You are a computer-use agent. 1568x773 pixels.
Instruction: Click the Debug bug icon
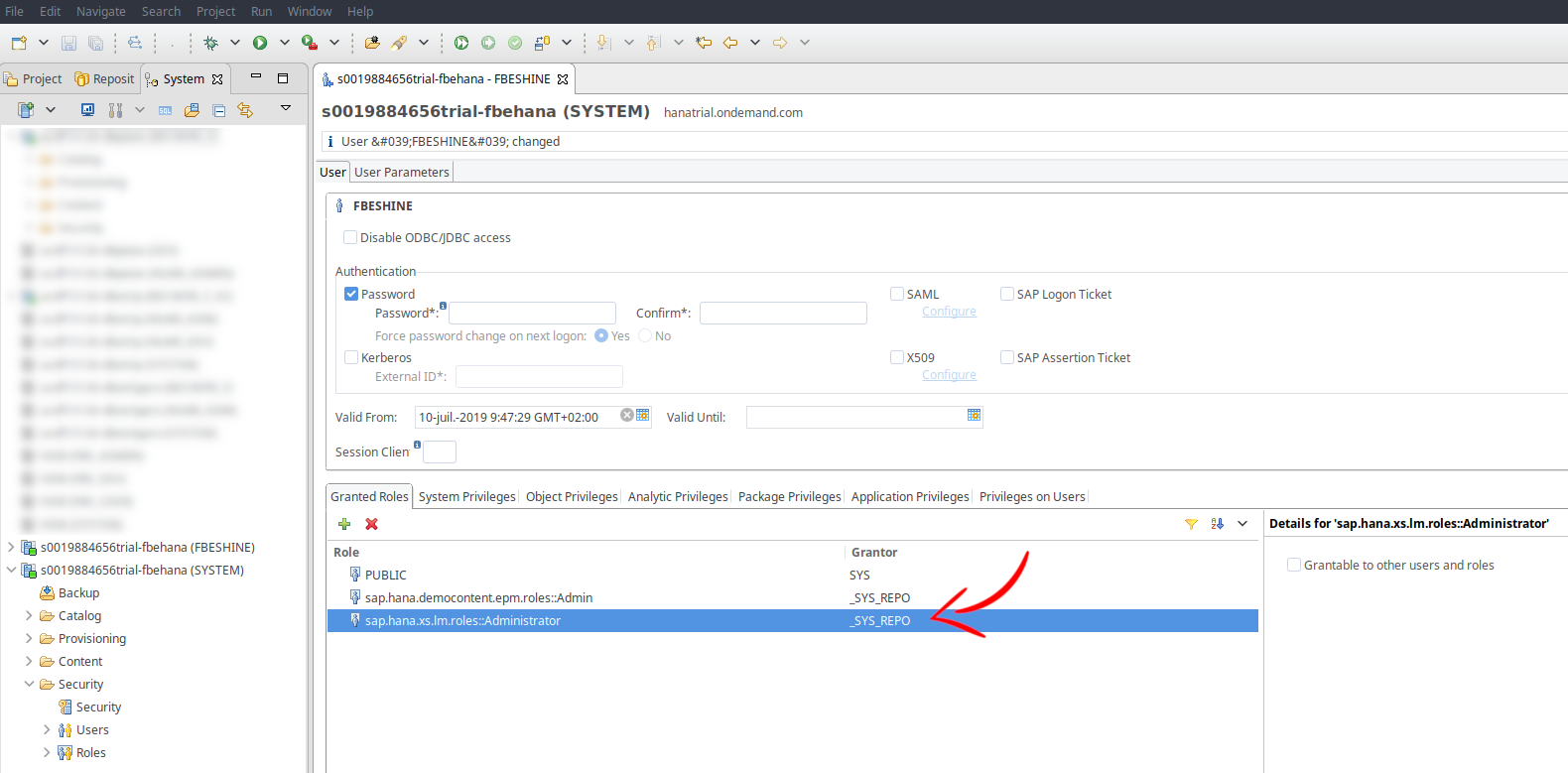[x=210, y=43]
